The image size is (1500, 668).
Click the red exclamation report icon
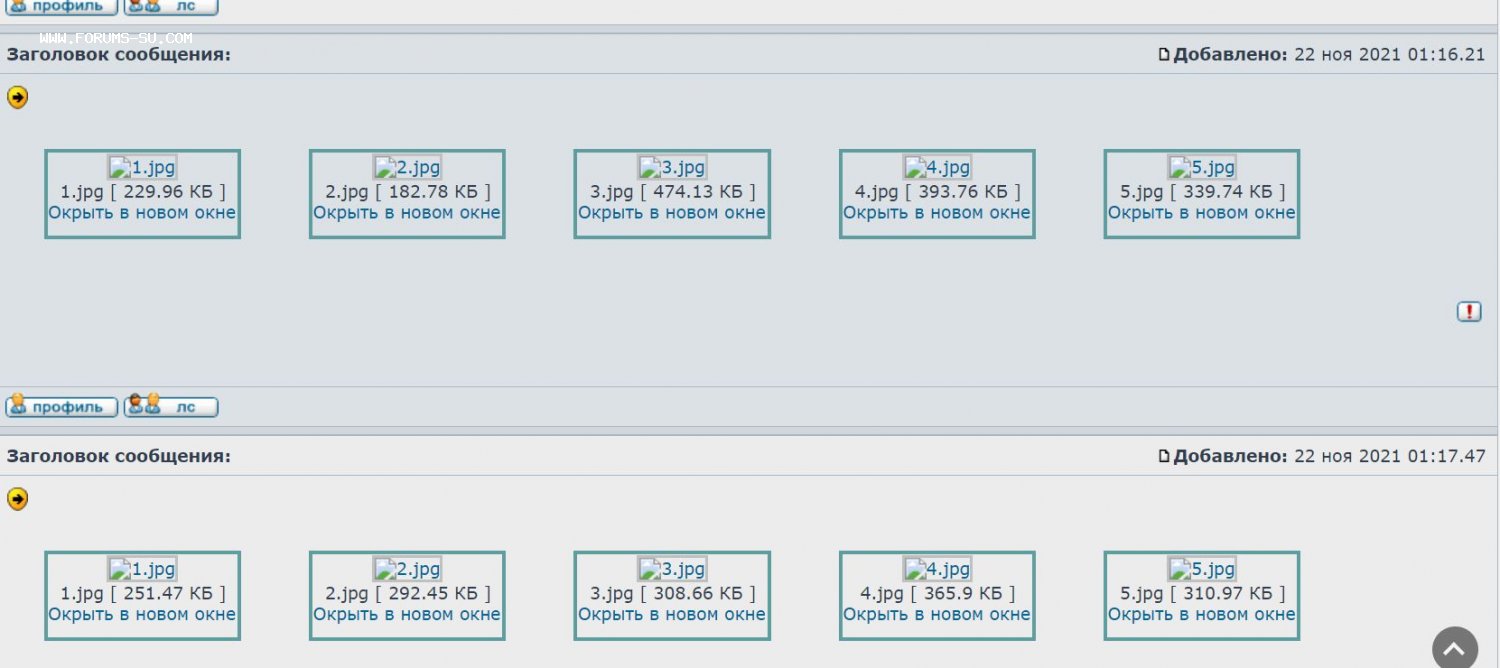1468,311
